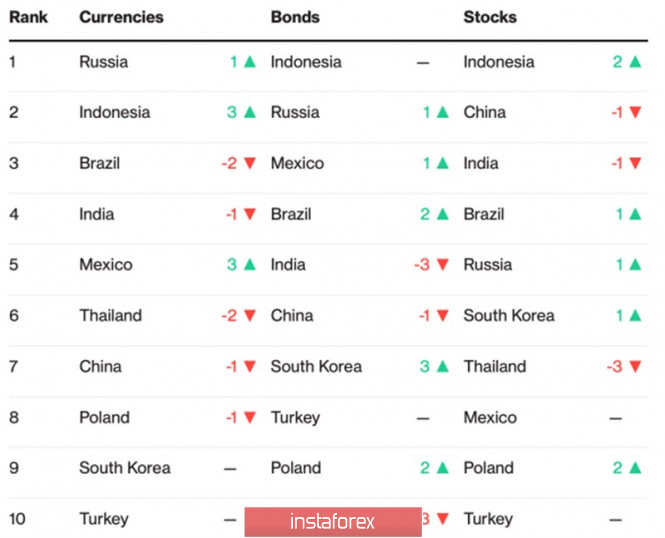Image resolution: width=665 pixels, height=538 pixels.
Task: Click green up arrow next to Poland in Stocks
Action: (635, 468)
